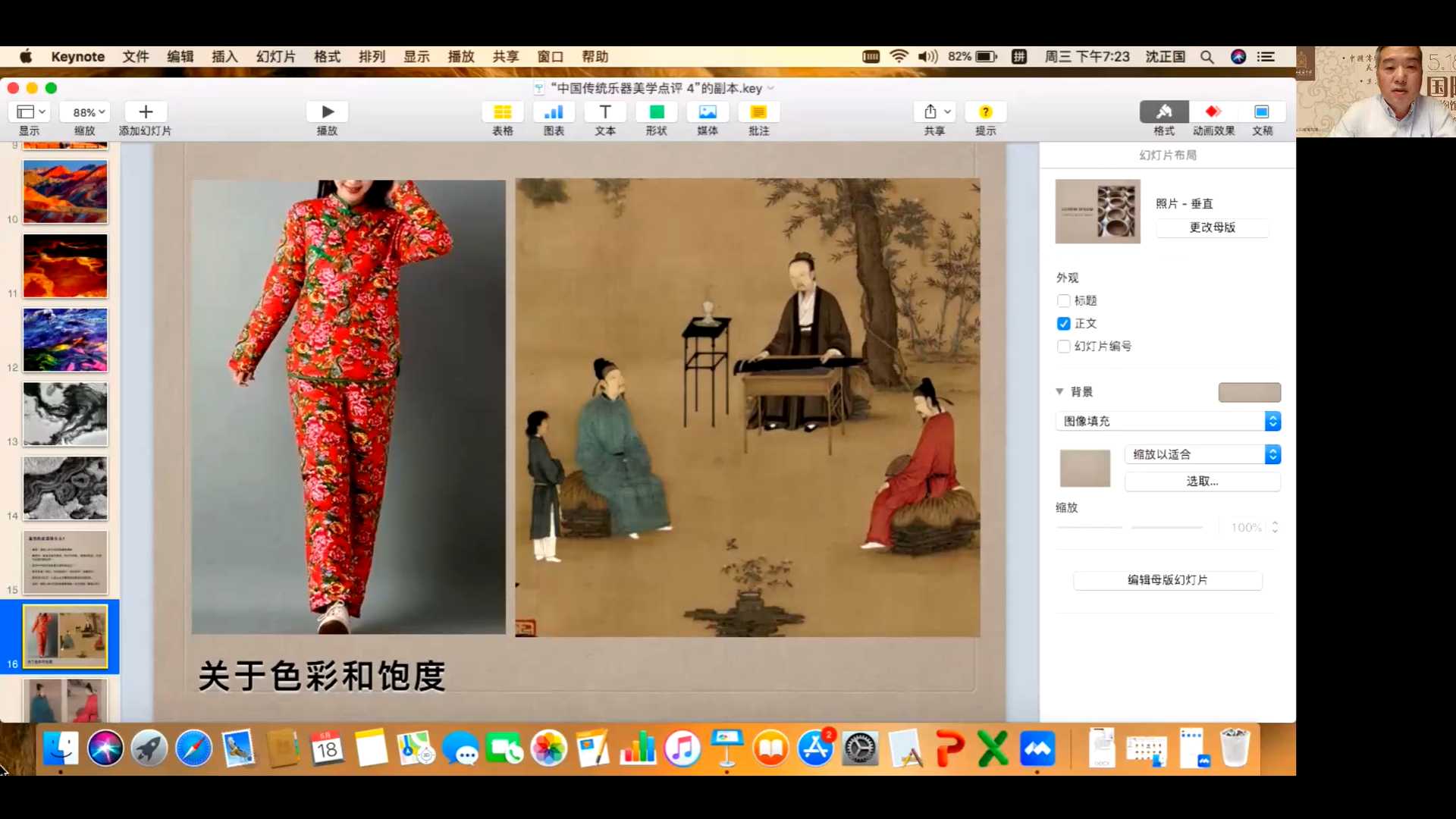This screenshot has width=1456, height=819.
Task: Insert a table via 表格 icon
Action: click(x=502, y=112)
